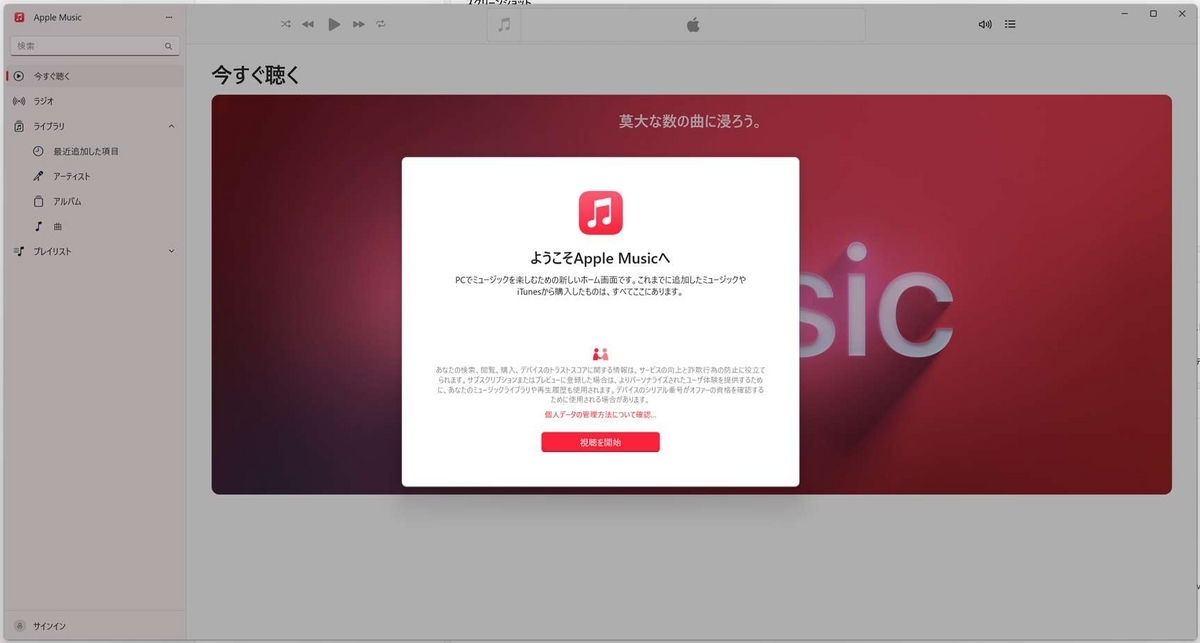Click the library icon beside ライブラリ
The height and width of the screenshot is (643, 1200).
(19, 126)
